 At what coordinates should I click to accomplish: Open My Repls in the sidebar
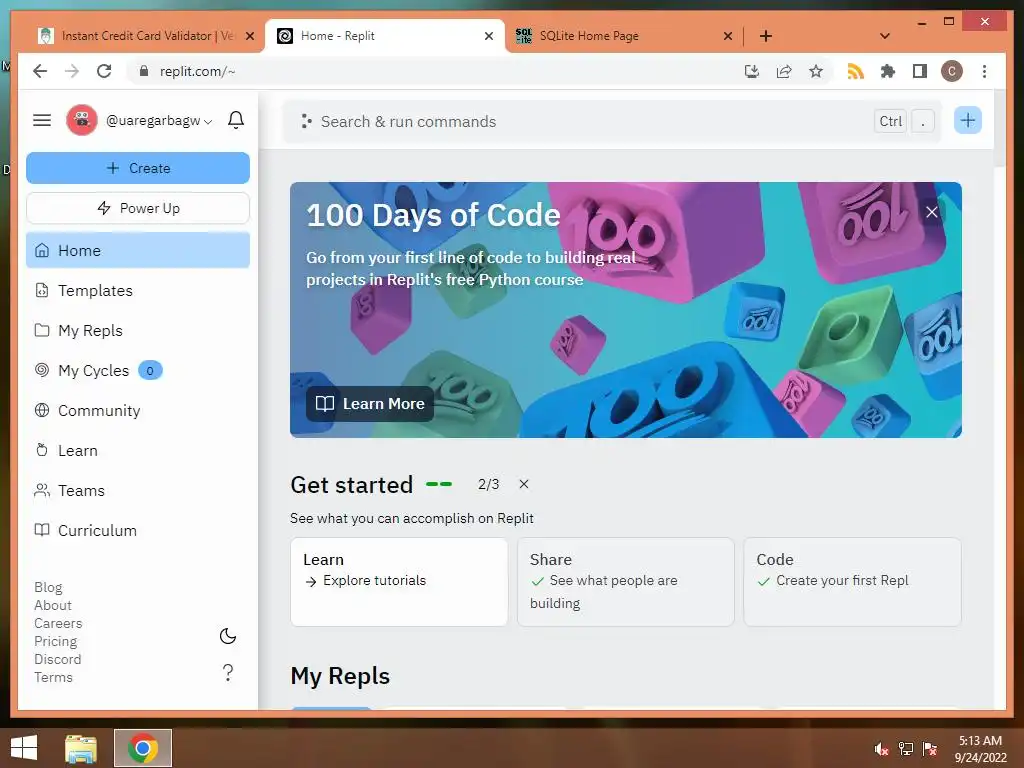138,330
